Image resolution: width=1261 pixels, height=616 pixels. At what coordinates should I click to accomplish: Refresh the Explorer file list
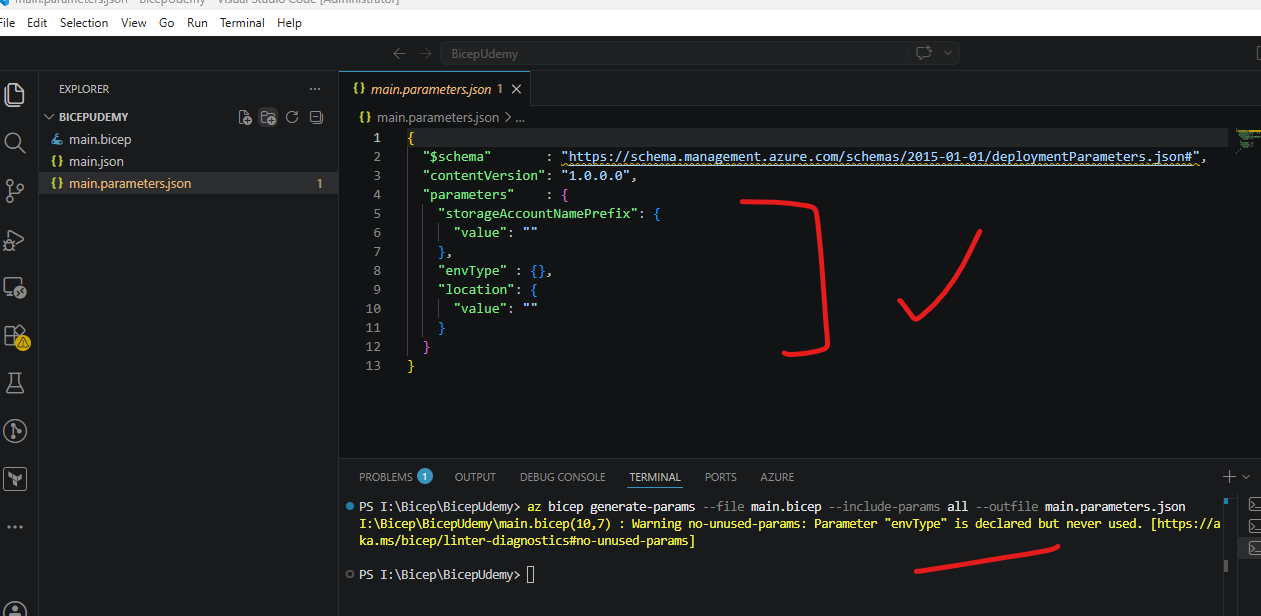coord(292,117)
